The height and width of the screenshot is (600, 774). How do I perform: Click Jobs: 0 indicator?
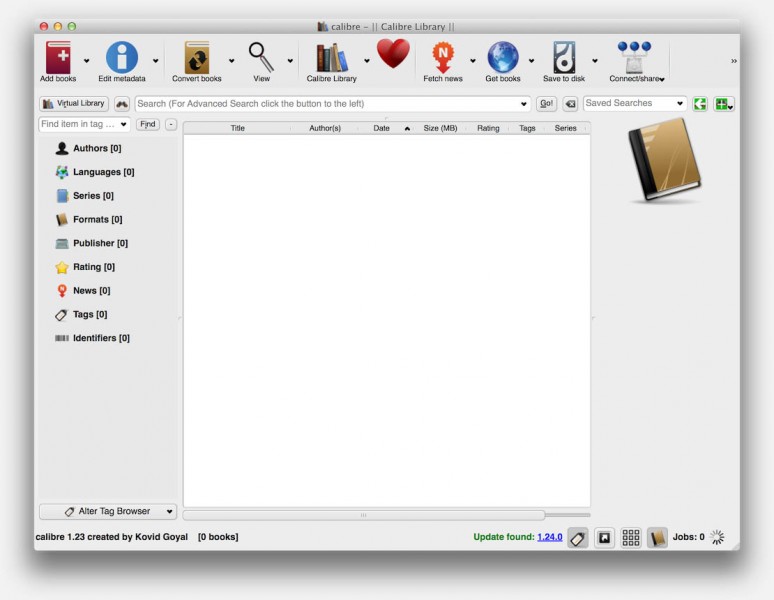click(x=688, y=537)
